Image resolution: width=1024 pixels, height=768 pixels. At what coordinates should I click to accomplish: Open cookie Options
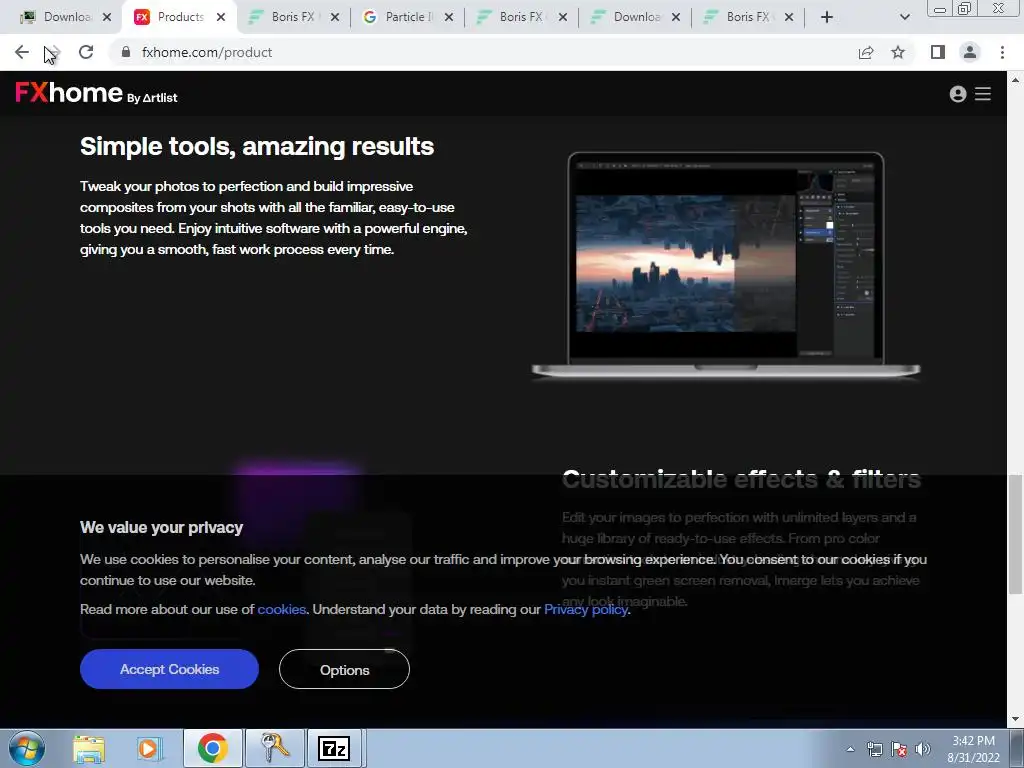(x=344, y=669)
